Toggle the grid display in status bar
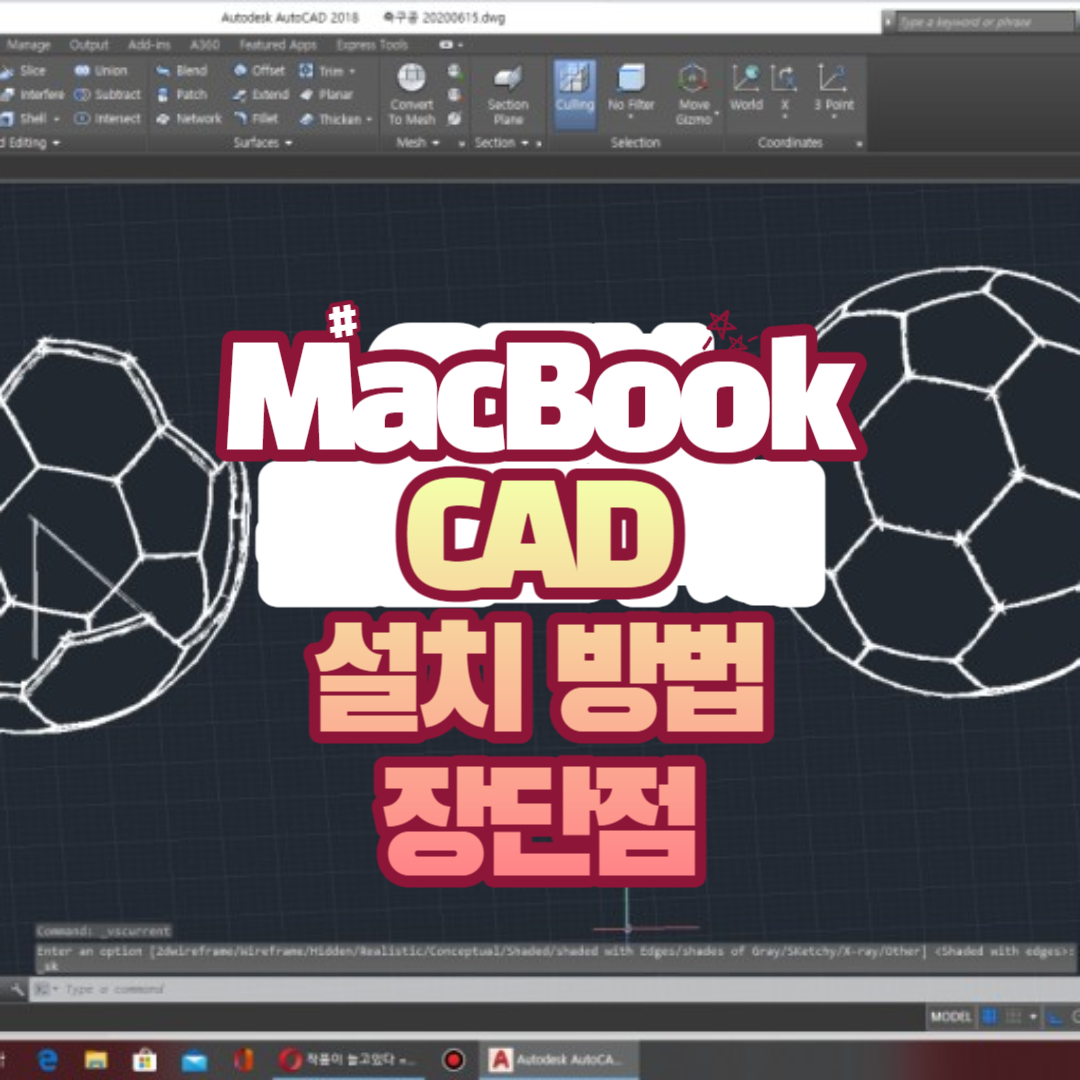 [x=989, y=1016]
